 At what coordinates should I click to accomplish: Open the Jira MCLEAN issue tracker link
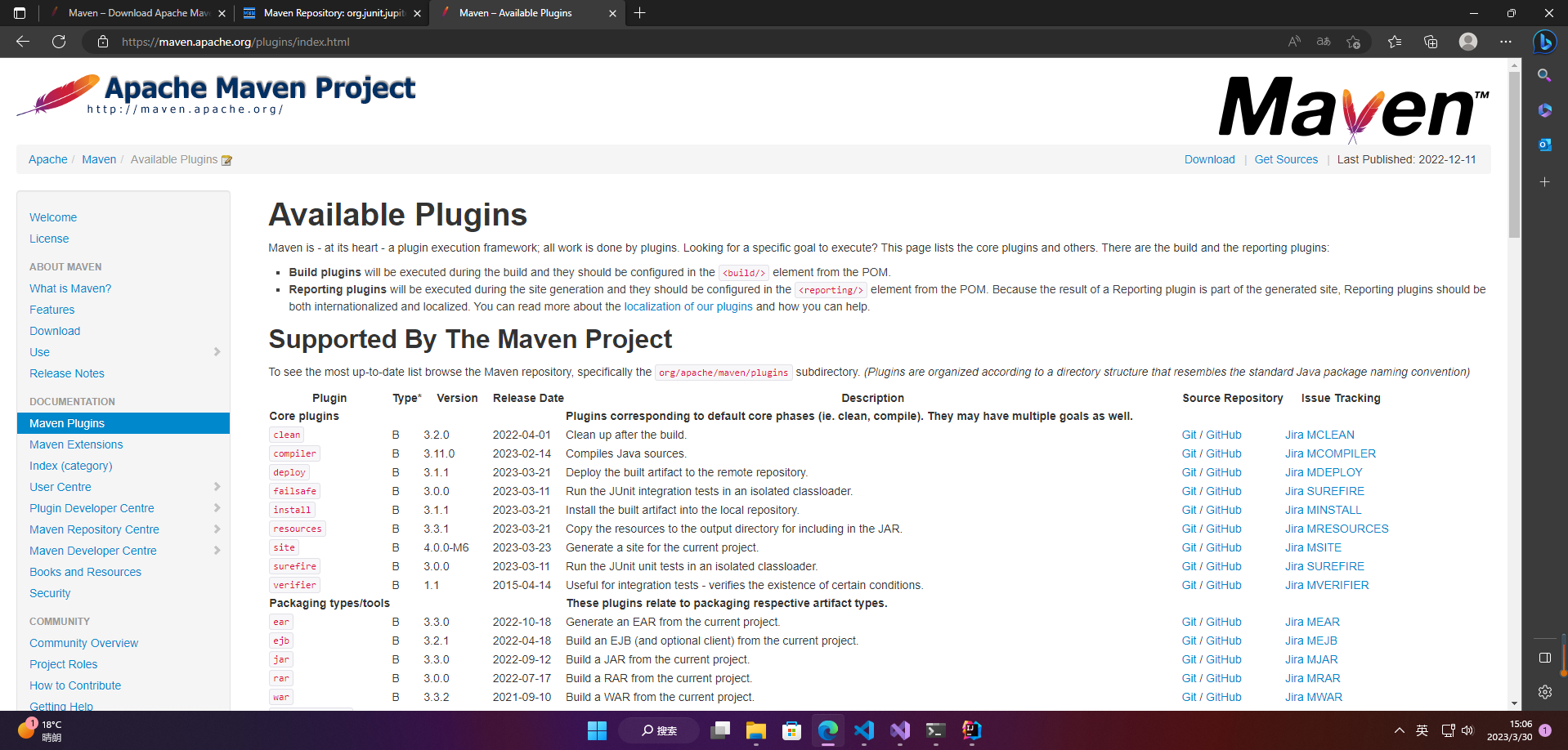click(1319, 435)
